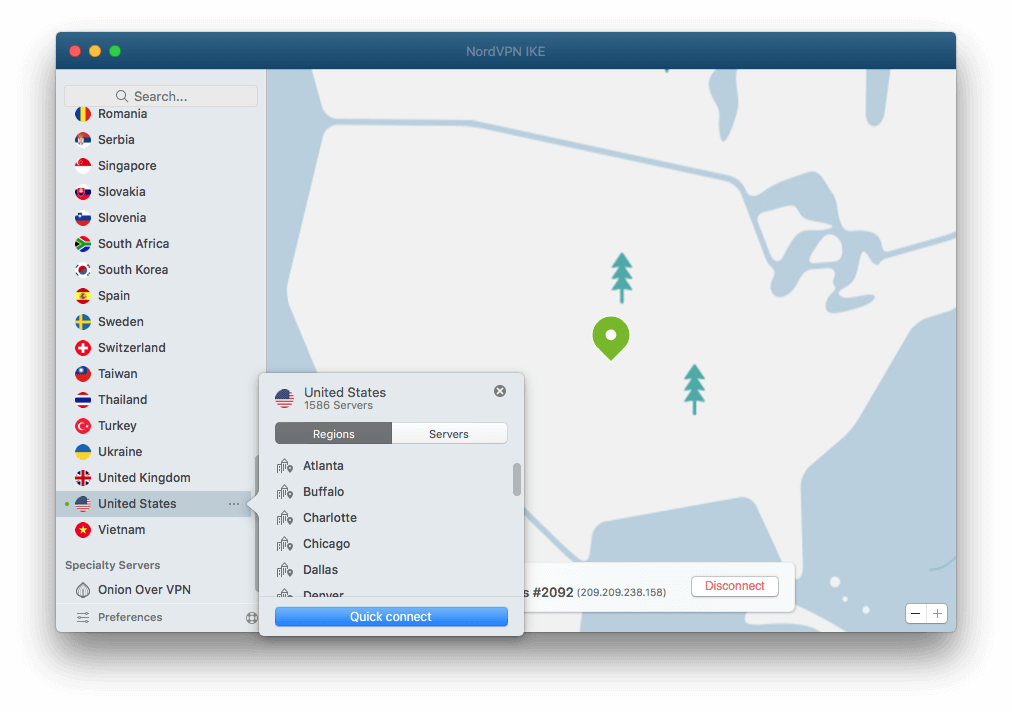
Task: Click the 1586 Servers label
Action: (338, 406)
